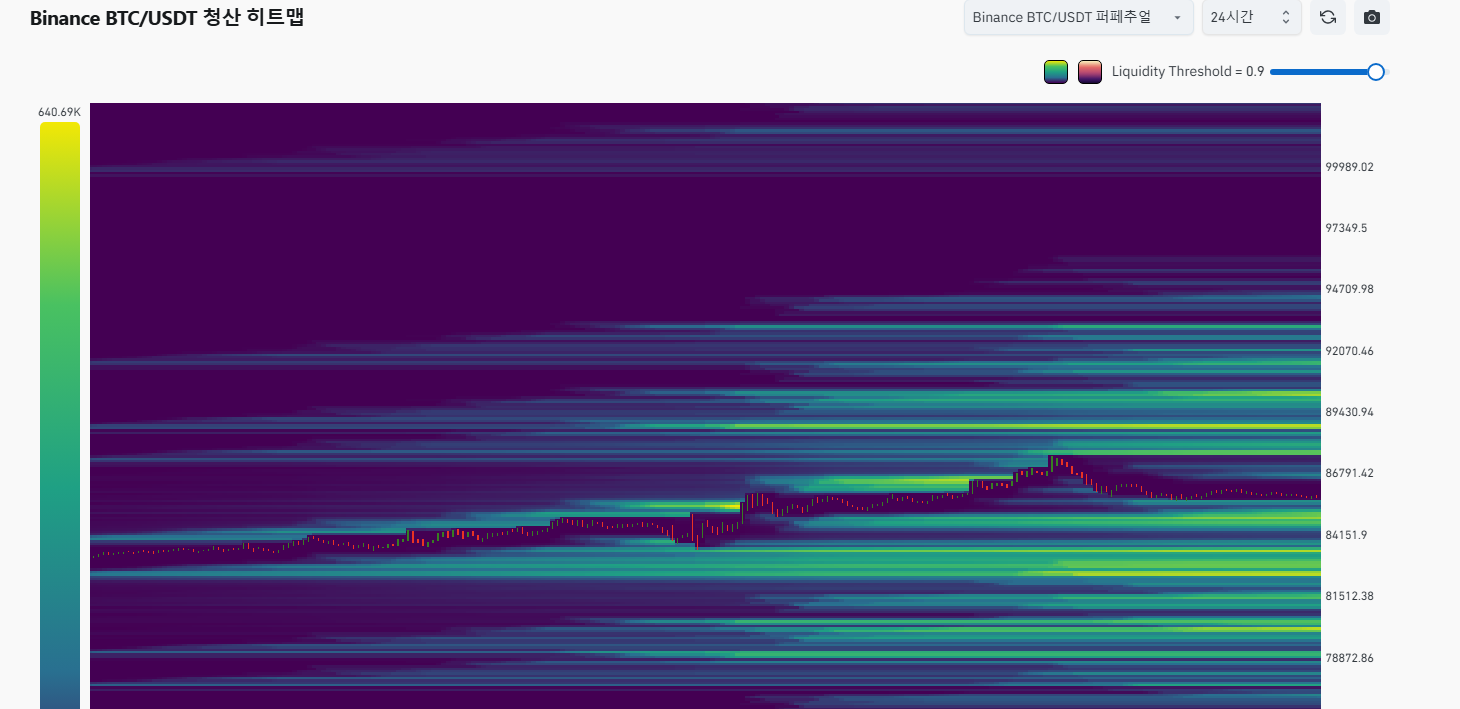
Task: Open the 24시간 time range selector
Action: point(1251,17)
